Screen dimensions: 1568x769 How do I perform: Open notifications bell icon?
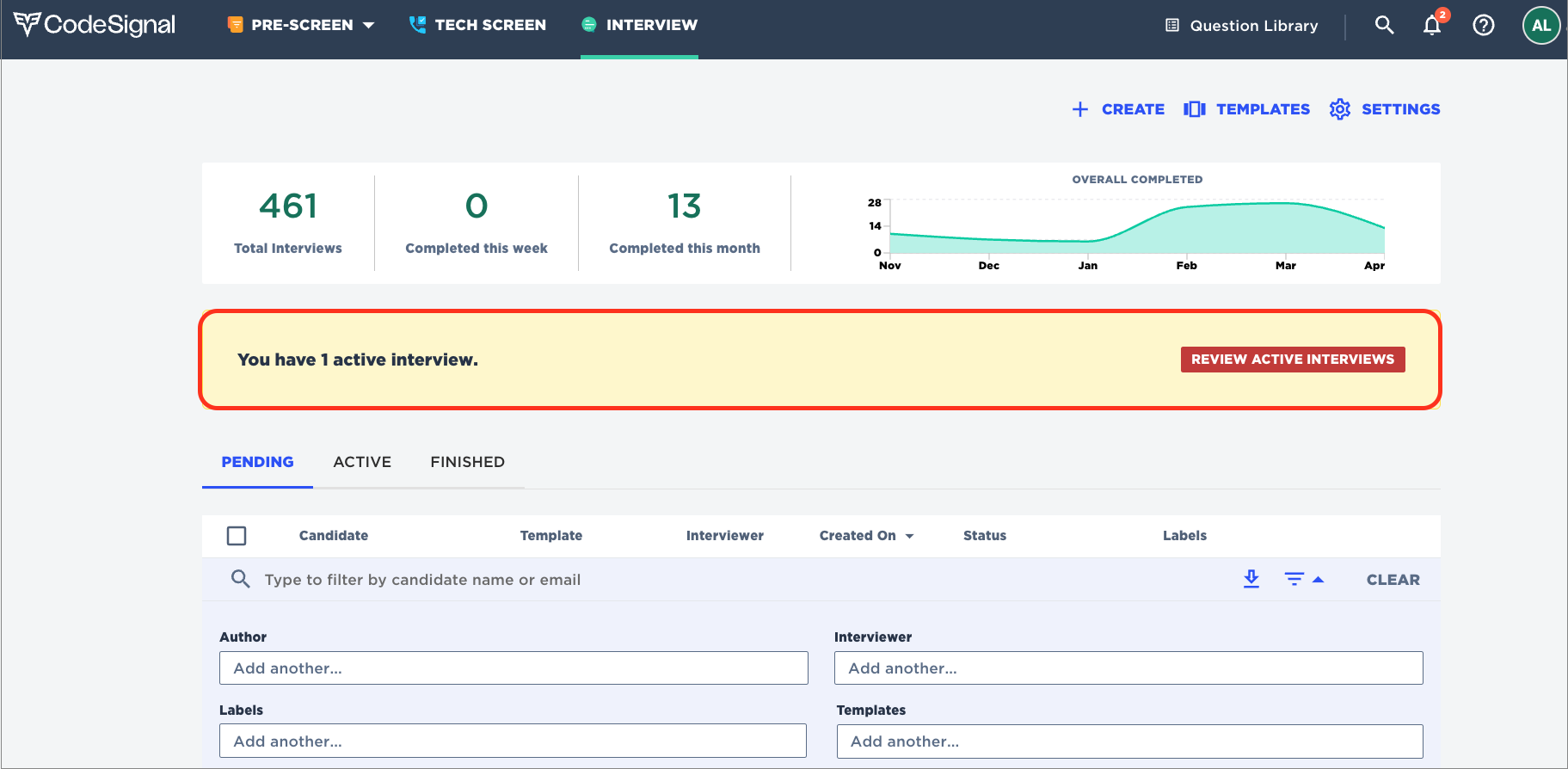1433,24
